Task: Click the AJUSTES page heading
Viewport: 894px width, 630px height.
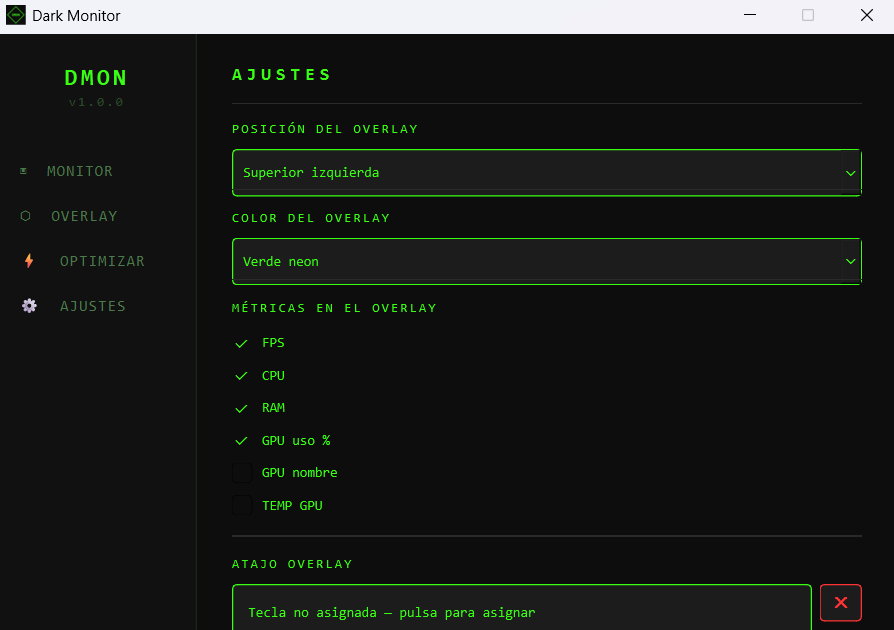Action: click(282, 75)
